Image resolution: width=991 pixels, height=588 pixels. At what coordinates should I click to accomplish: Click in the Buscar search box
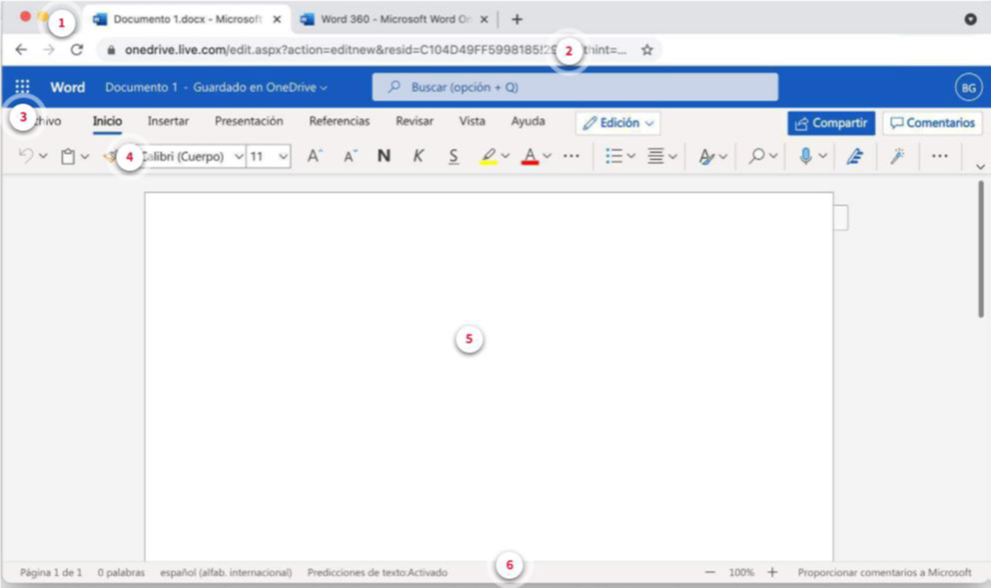click(x=575, y=88)
